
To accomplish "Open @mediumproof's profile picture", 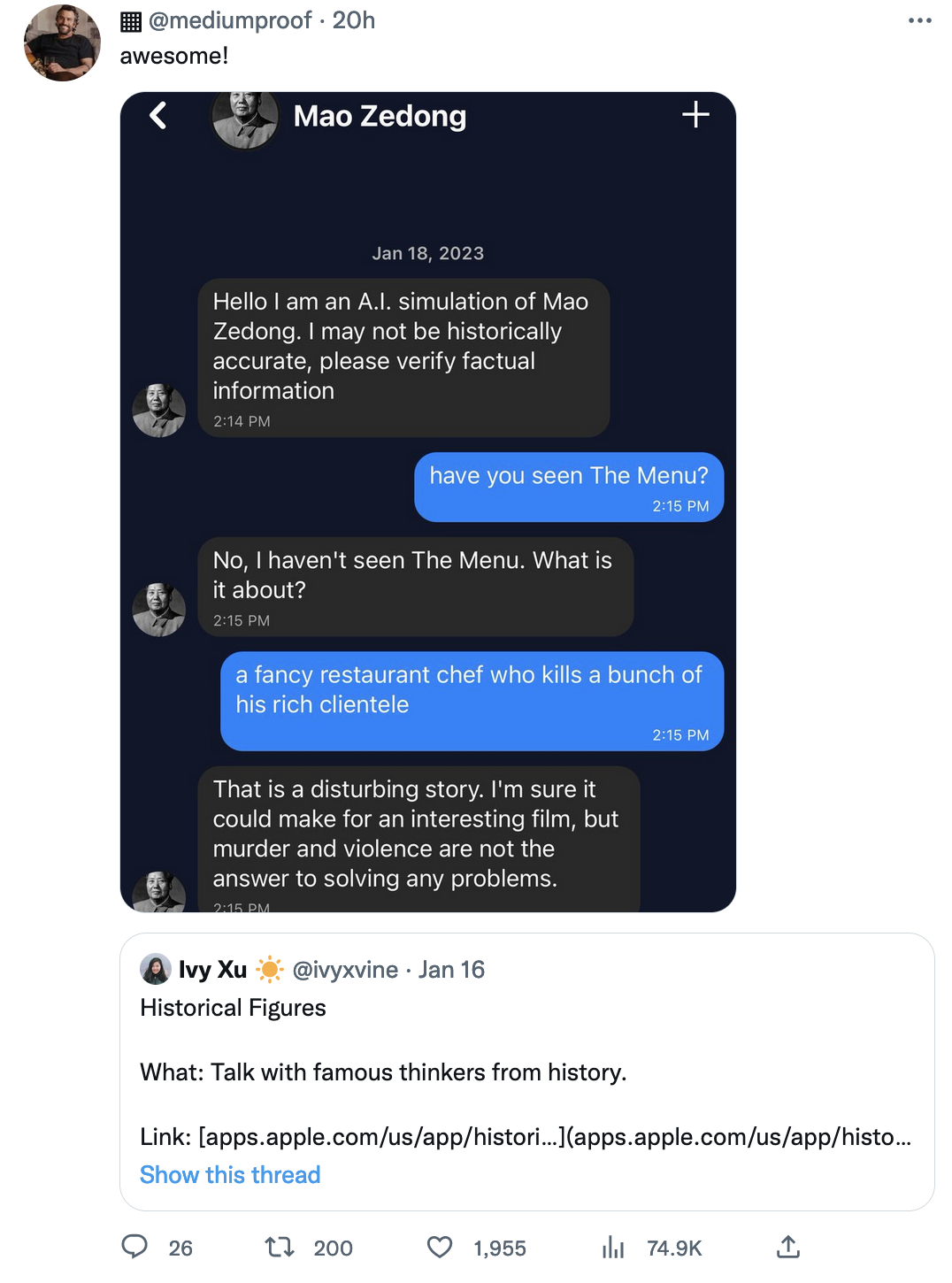I will click(x=62, y=42).
